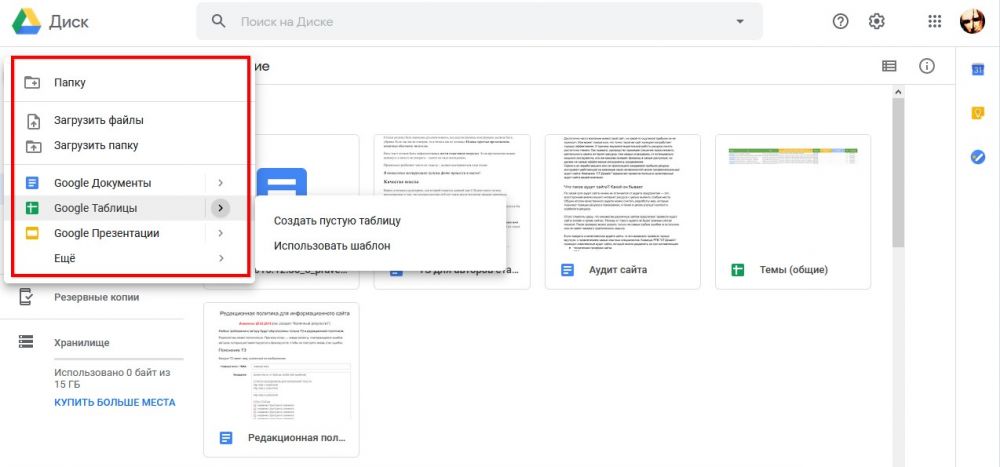Viewport: 1000px width, 467px height.
Task: Select Google Презентации entry
Action: (109, 234)
